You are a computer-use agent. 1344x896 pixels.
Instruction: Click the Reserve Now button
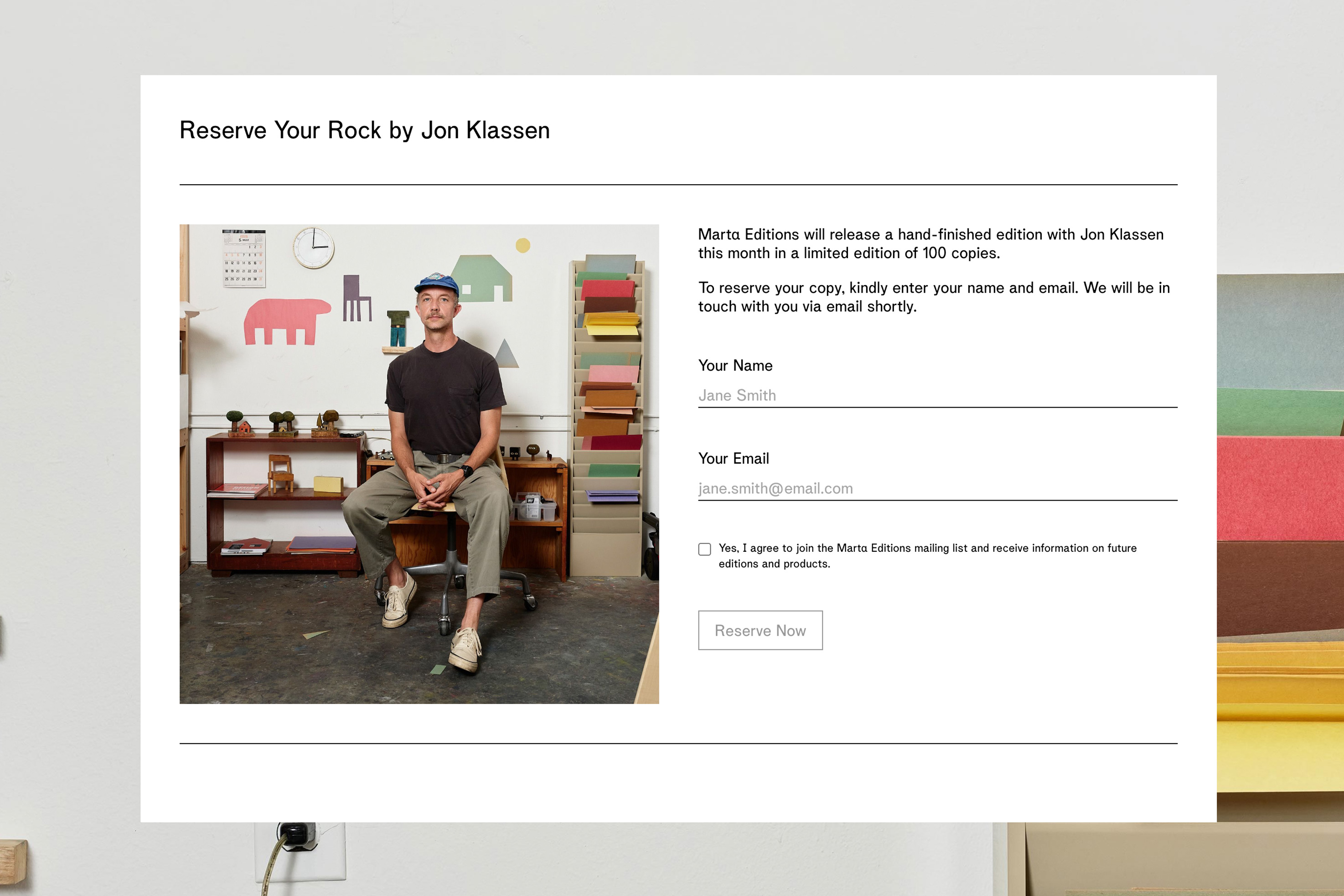pyautogui.click(x=760, y=630)
